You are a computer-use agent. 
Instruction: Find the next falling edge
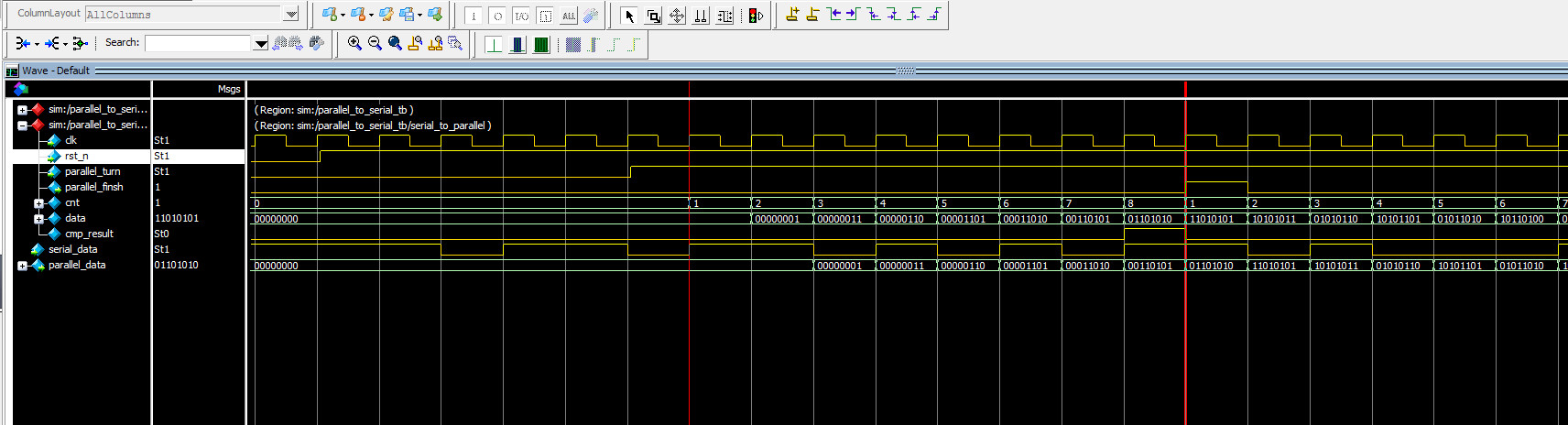point(893,15)
